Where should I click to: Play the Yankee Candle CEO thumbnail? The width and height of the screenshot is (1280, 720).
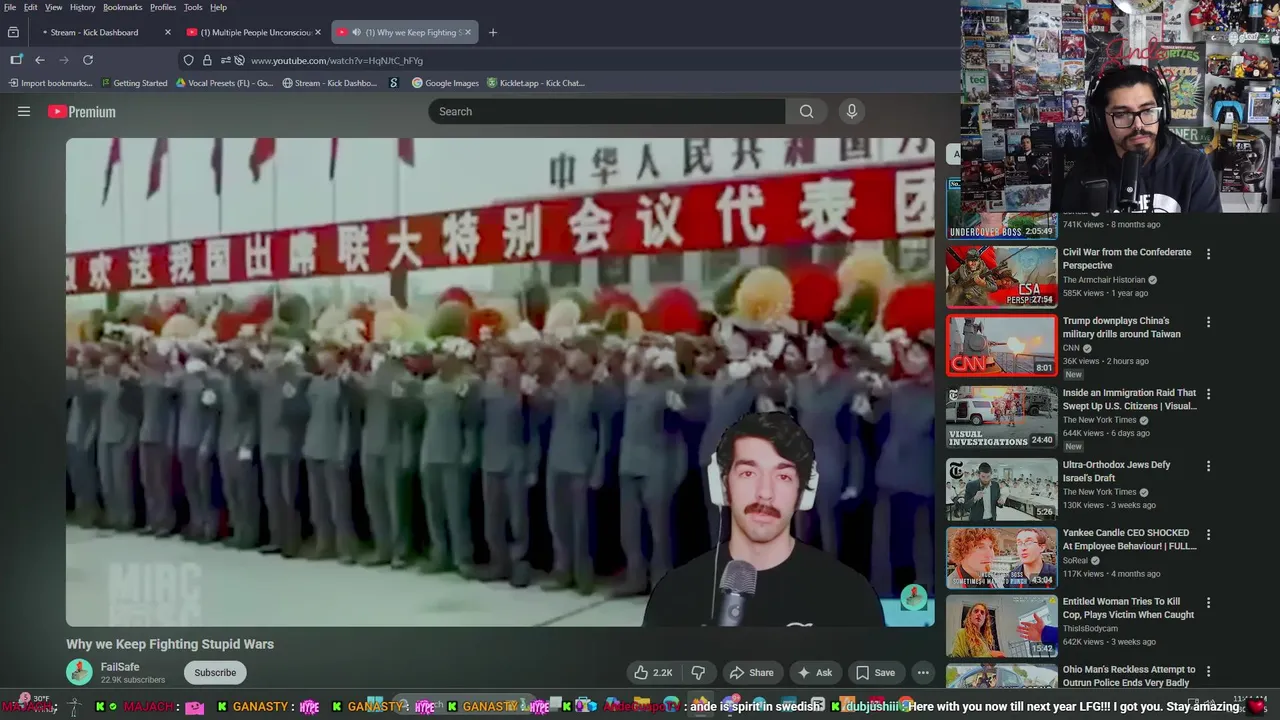pos(1001,558)
